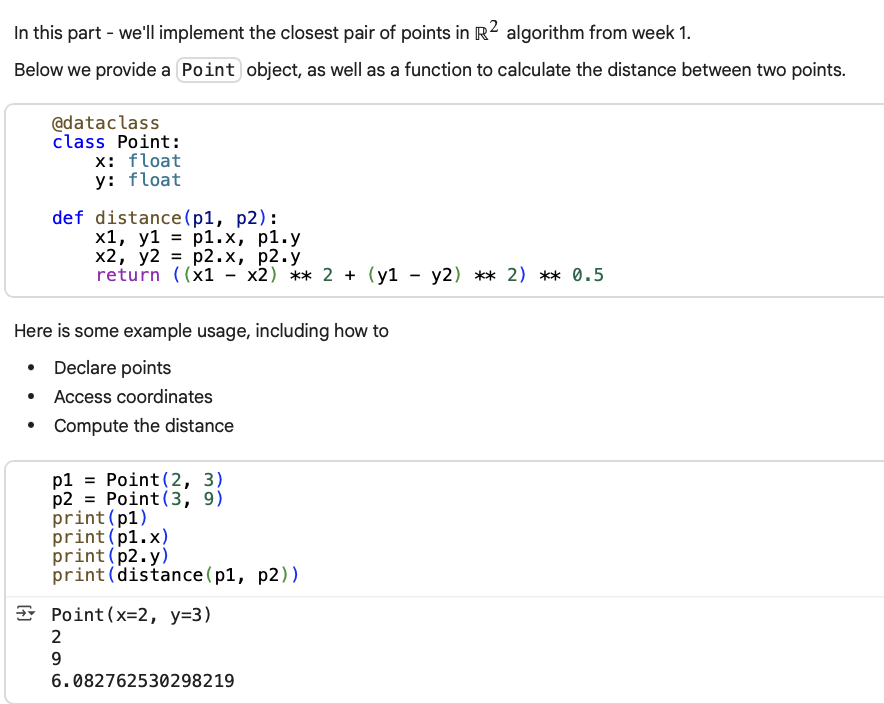
Task: Click the 'def distance(p1, p2):' line
Action: (x=165, y=218)
